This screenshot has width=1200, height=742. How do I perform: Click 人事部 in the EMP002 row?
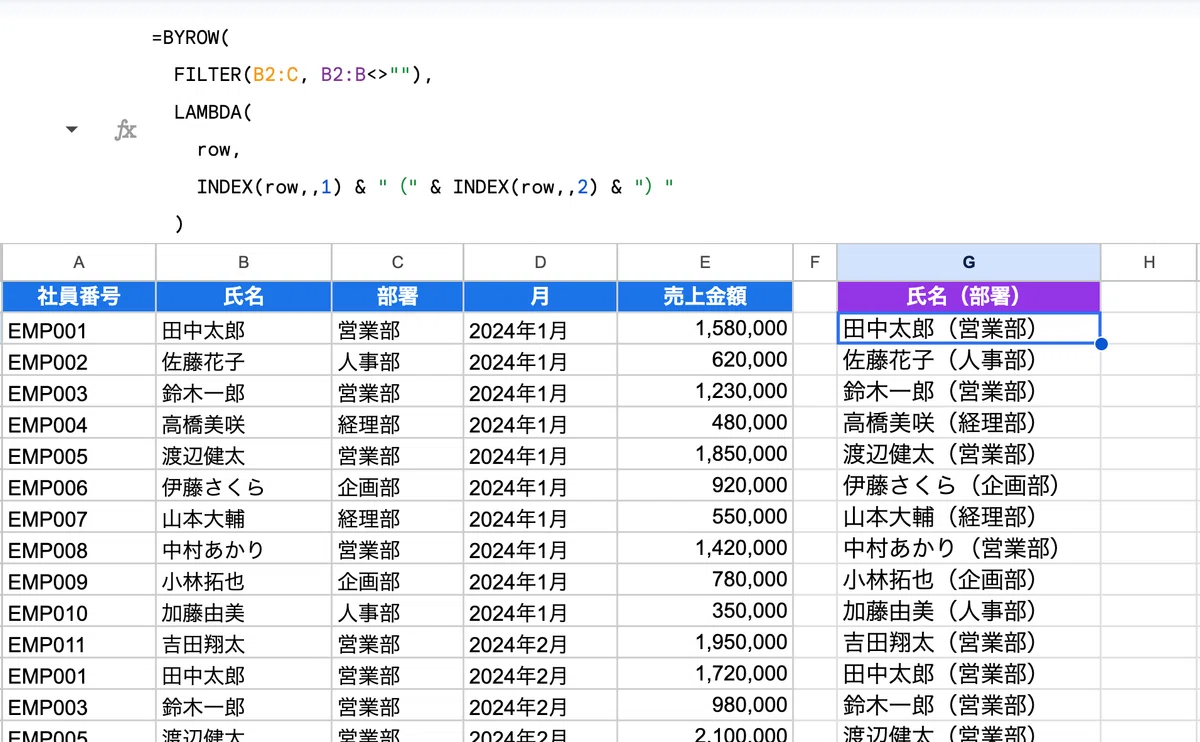pyautogui.click(x=397, y=361)
